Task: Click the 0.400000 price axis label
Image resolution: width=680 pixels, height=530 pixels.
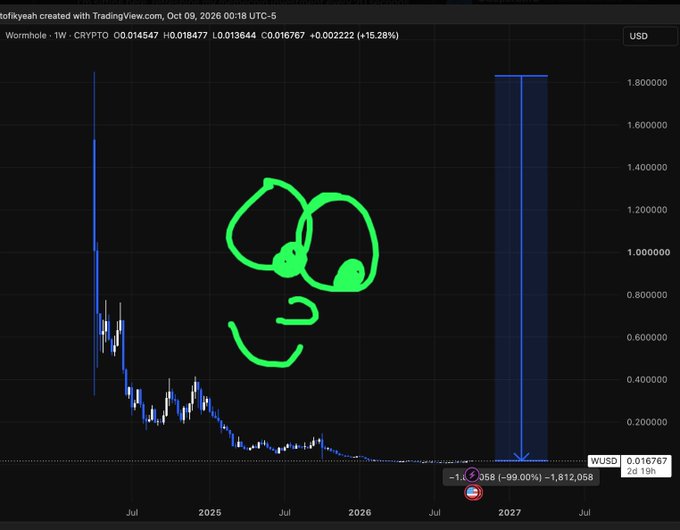Action: tap(647, 380)
